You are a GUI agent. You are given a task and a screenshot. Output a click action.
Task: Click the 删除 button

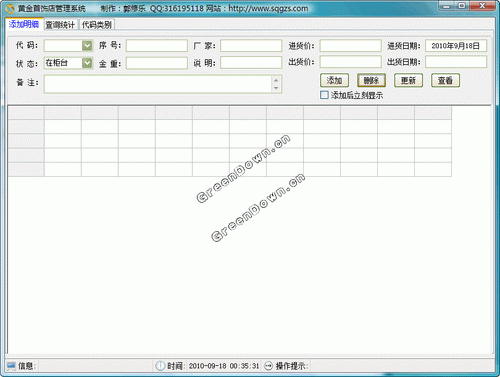point(371,80)
